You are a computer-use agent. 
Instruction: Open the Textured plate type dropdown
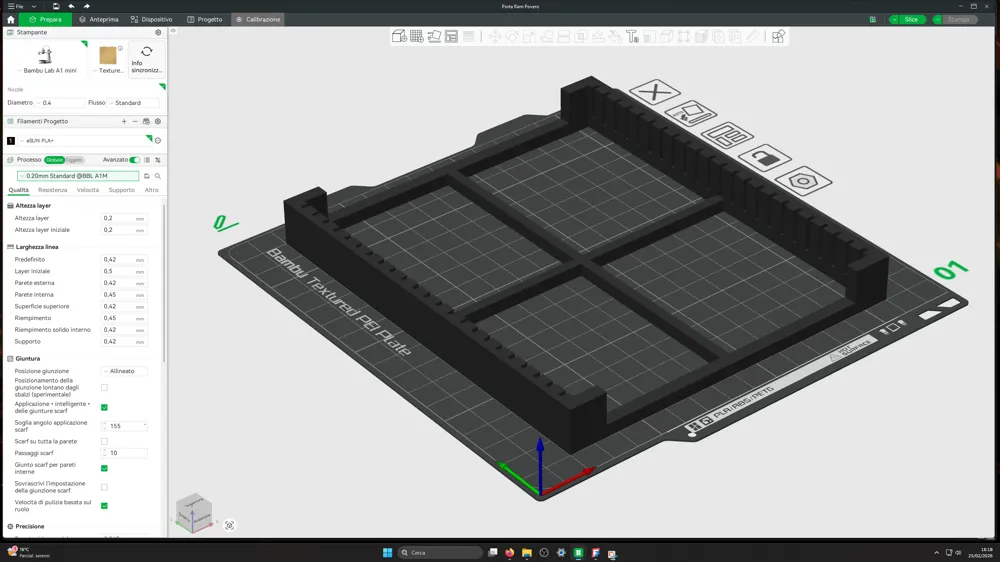108,59
